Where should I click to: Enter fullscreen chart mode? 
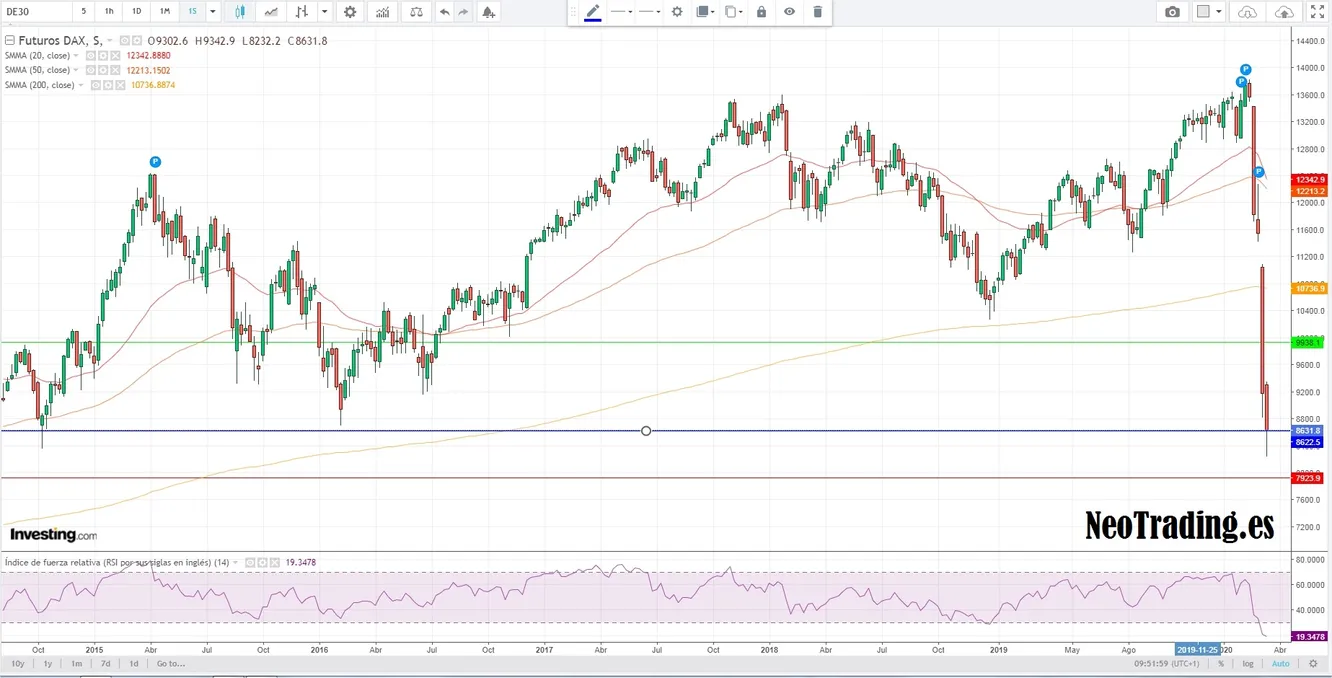pos(1317,12)
